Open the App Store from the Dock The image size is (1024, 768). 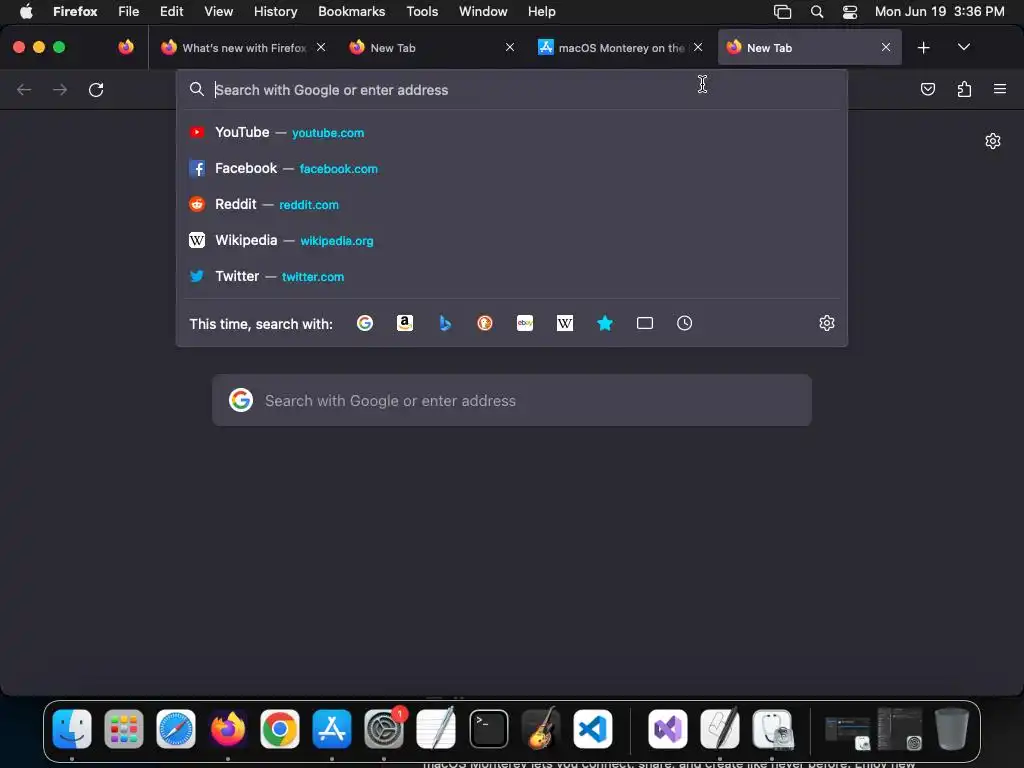(x=332, y=729)
